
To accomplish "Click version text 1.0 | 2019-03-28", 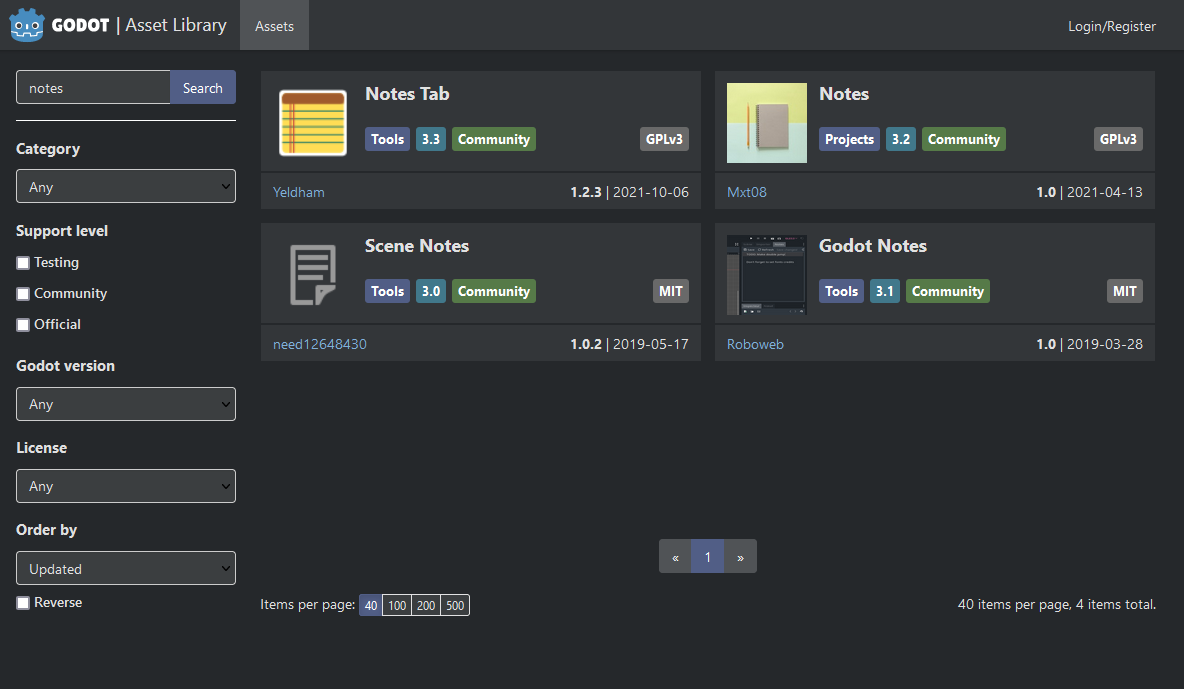I will tap(1089, 344).
